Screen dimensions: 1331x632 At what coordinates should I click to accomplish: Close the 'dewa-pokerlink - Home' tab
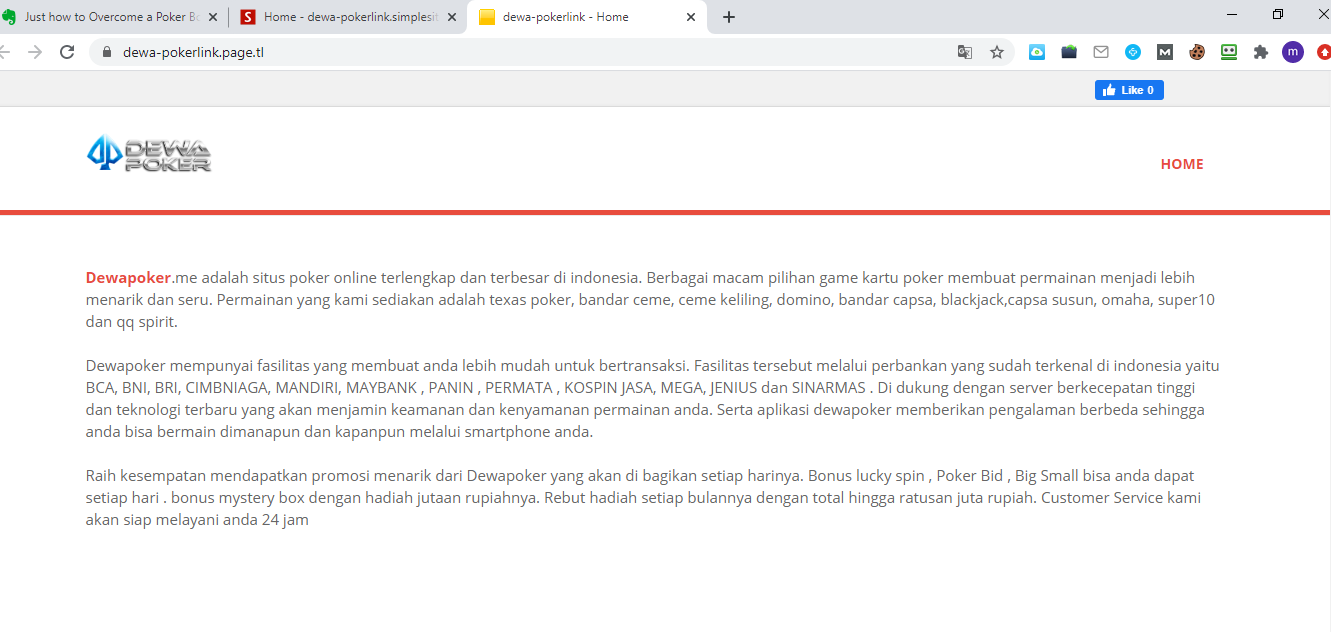691,17
